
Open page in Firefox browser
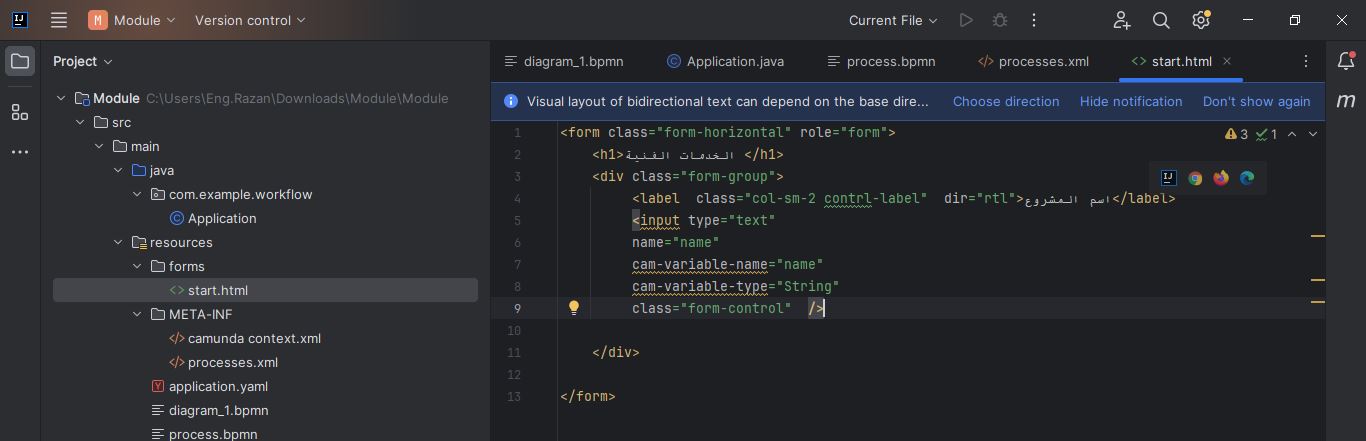click(x=1221, y=178)
